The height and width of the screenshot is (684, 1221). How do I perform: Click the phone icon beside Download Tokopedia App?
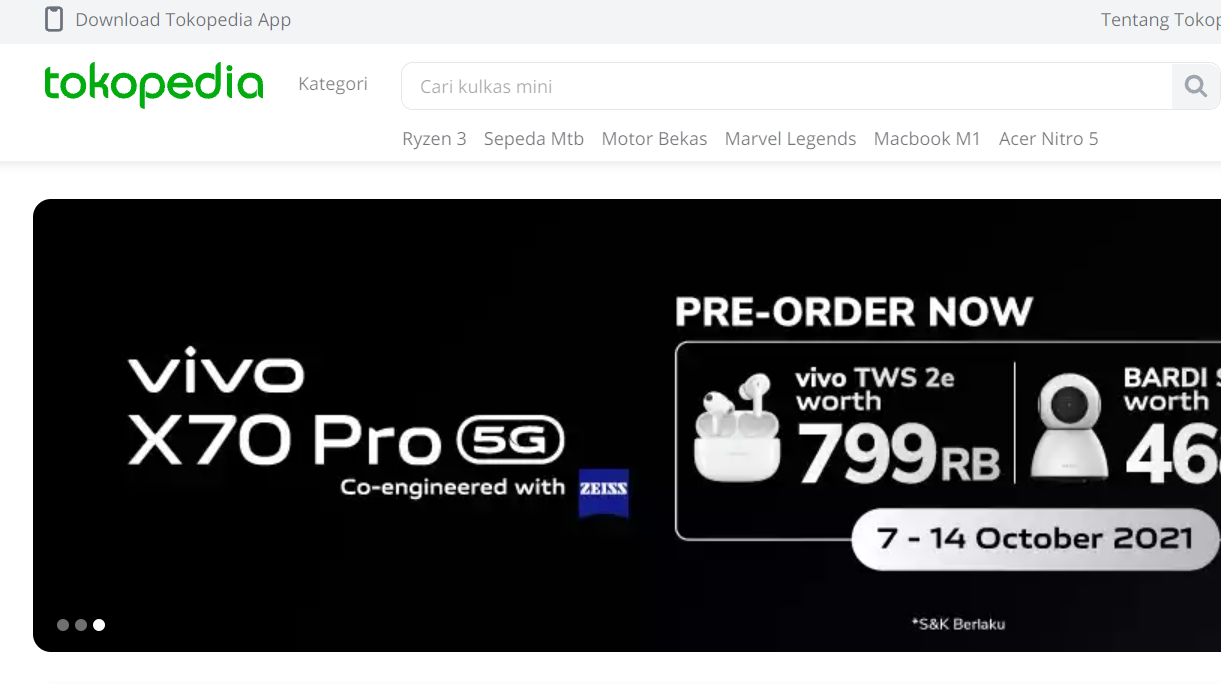pos(54,19)
